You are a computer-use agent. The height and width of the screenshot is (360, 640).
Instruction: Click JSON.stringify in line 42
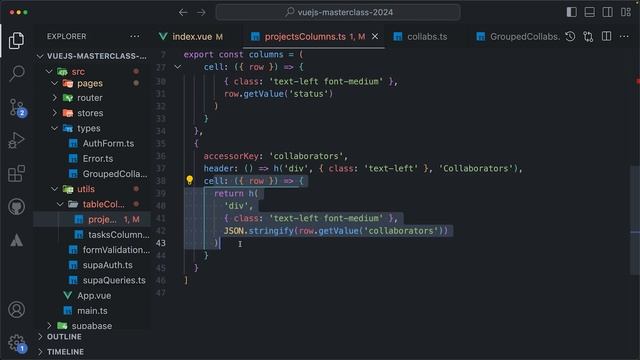pyautogui.click(x=258, y=231)
